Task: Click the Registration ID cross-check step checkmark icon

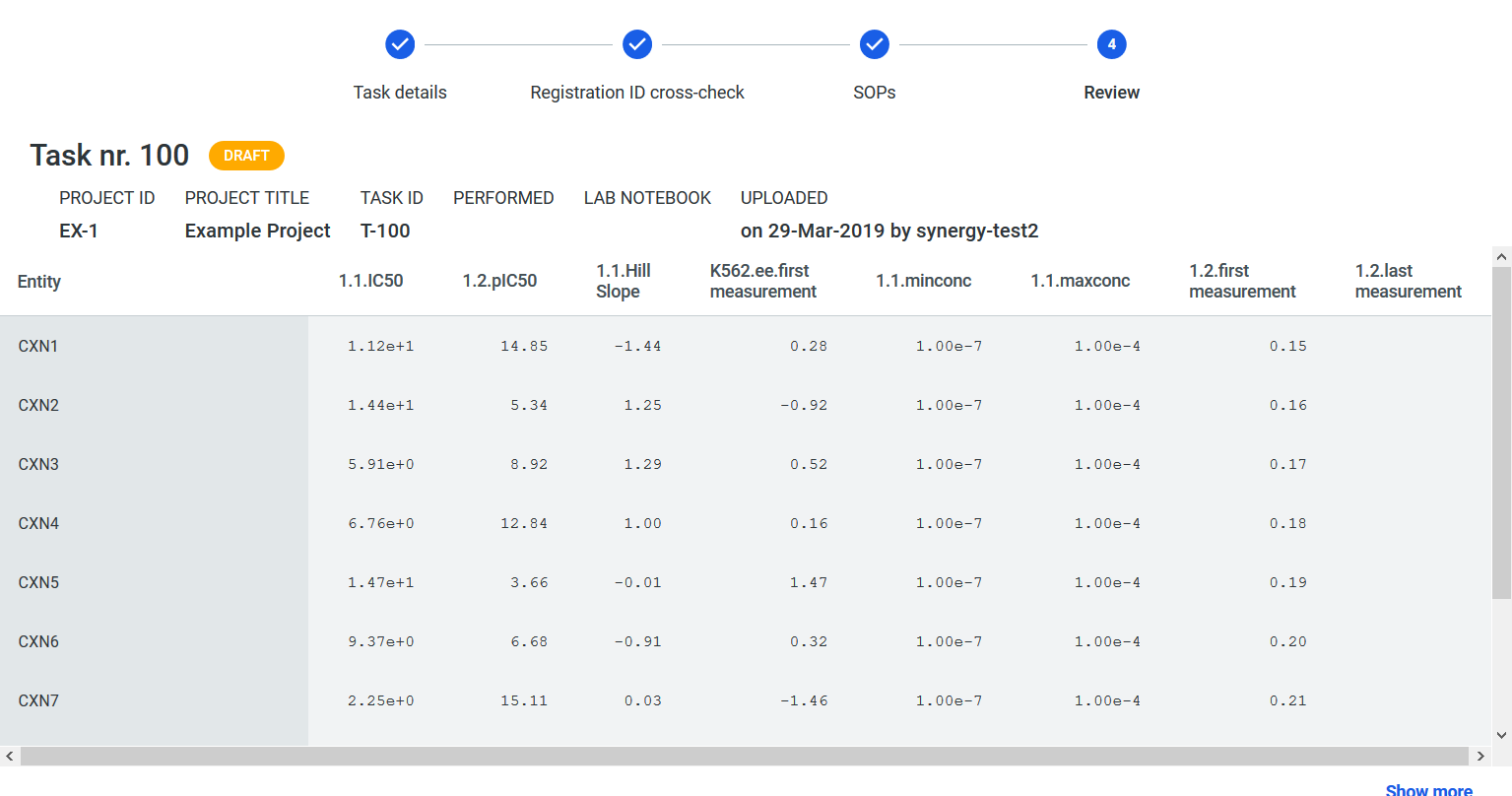Action: (637, 44)
